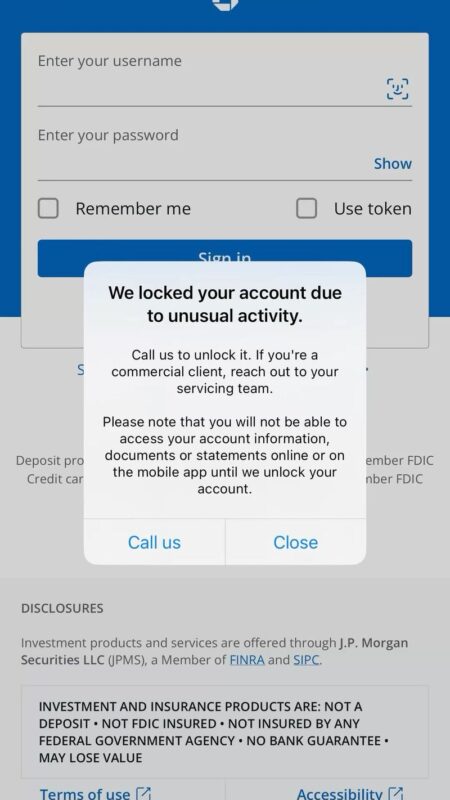Open the SIPC link in disclosures
The width and height of the screenshot is (450, 800).
point(306,660)
